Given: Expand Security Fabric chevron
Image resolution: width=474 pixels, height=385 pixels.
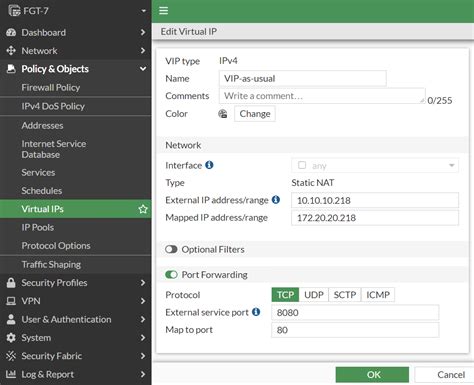Looking at the screenshot, I should click(x=143, y=356).
